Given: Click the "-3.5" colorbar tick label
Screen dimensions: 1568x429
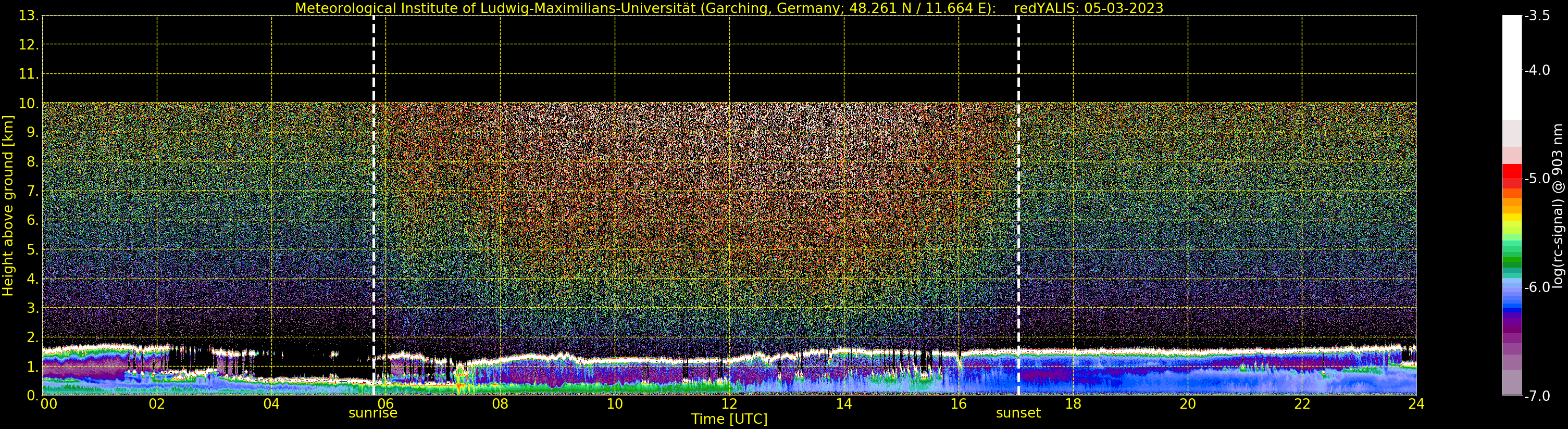Looking at the screenshot, I should click(1537, 16).
